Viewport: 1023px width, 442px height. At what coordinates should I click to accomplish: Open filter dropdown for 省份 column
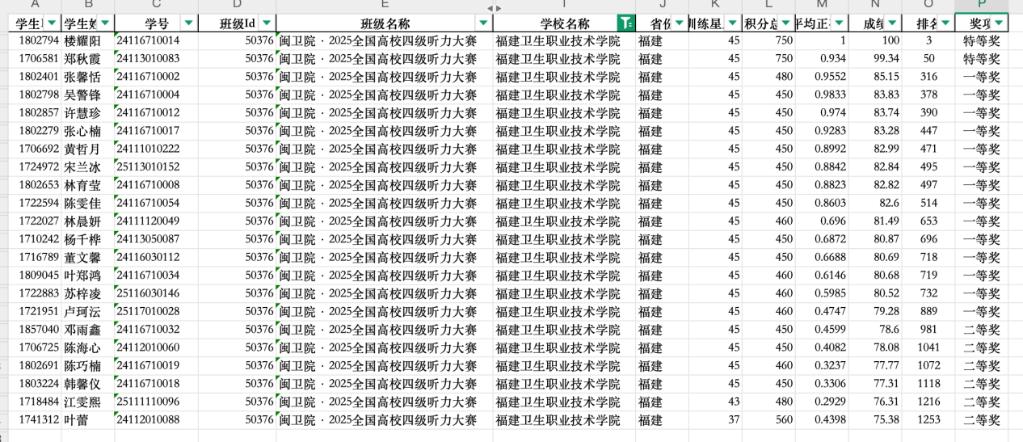tap(680, 23)
